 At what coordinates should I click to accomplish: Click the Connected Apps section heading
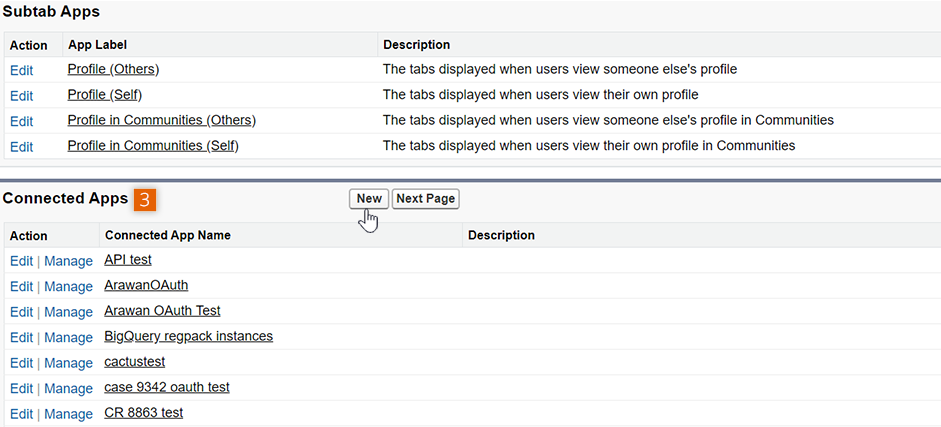coord(65,199)
